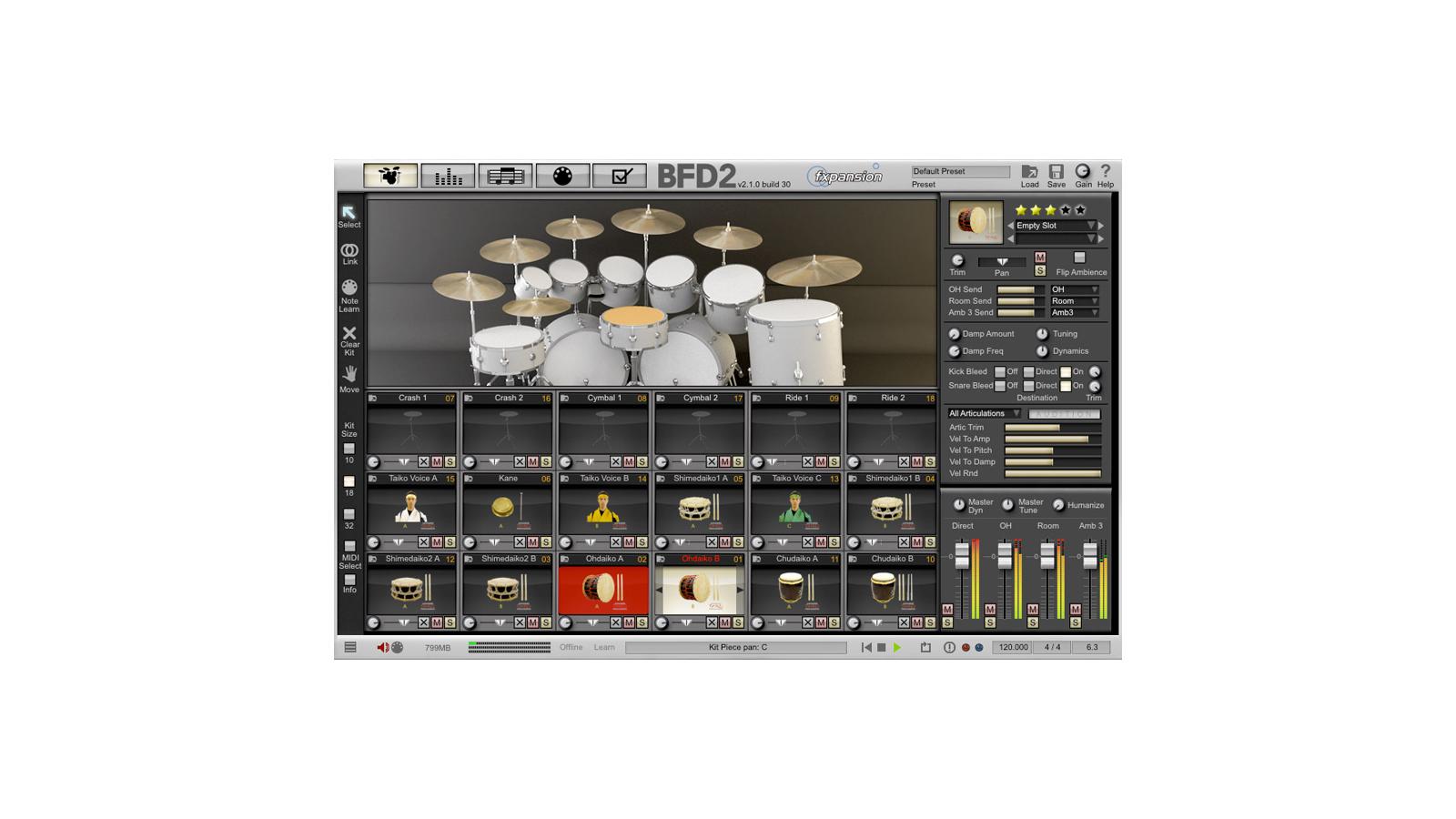Open blank dropdown below Empty Slot
1456x819 pixels.
(x=1056, y=238)
